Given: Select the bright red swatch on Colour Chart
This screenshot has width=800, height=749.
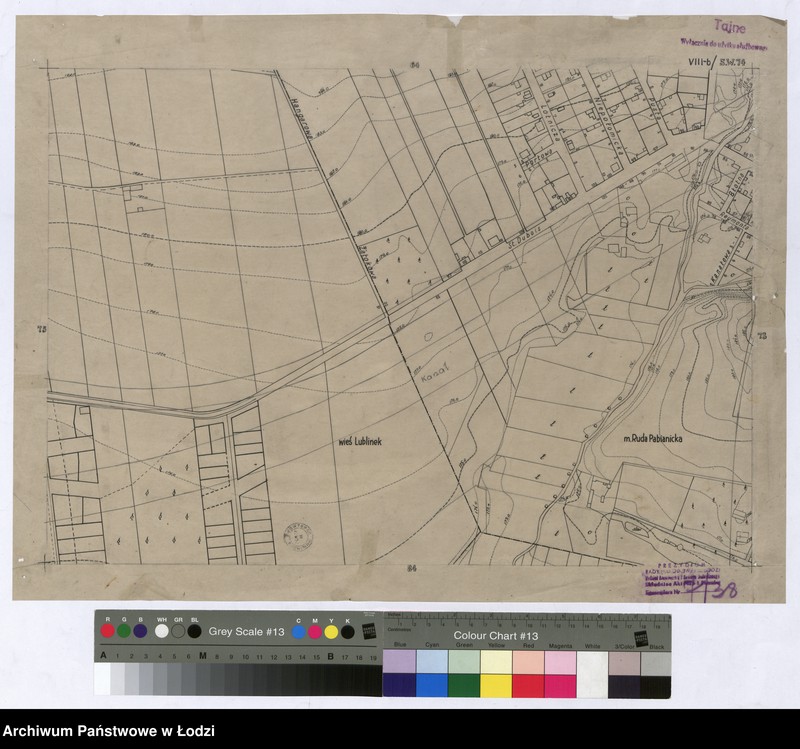Looking at the screenshot, I should tap(528, 685).
